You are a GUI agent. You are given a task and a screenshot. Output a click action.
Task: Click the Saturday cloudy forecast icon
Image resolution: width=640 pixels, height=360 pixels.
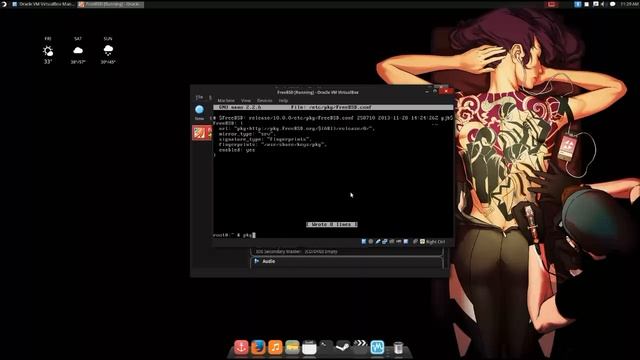click(78, 51)
